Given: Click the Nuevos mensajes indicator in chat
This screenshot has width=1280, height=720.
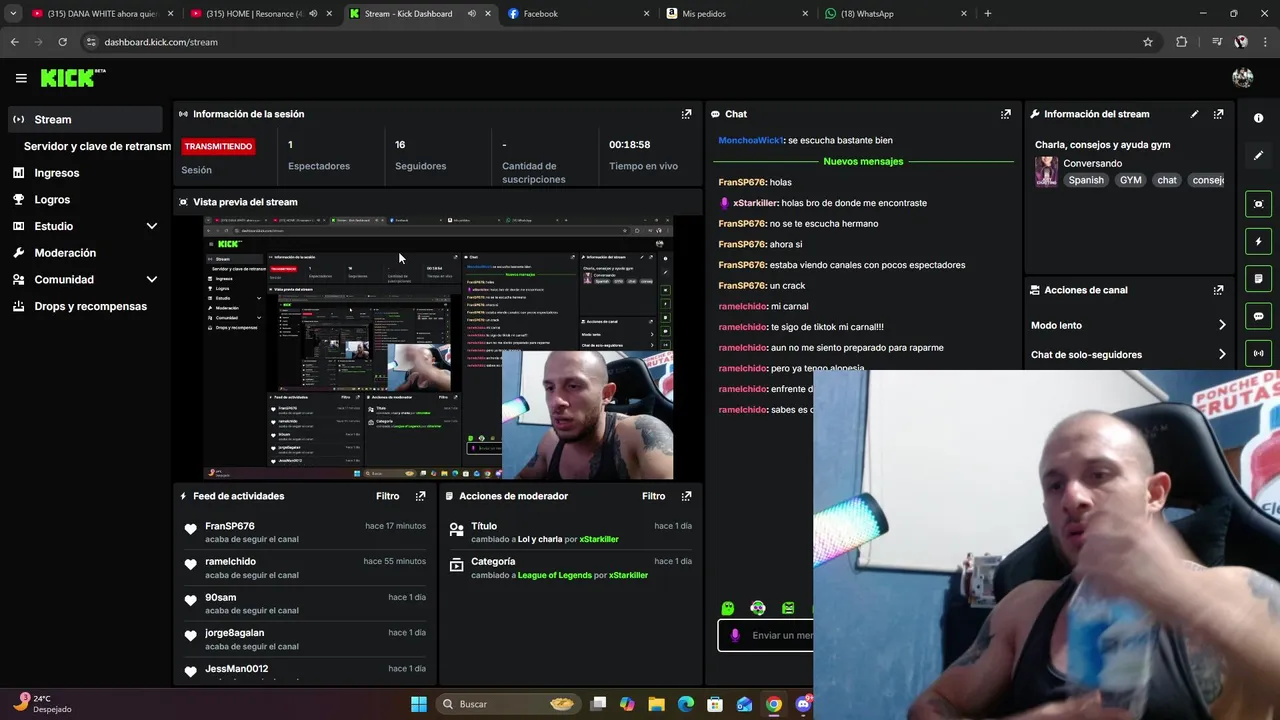Looking at the screenshot, I should [x=863, y=161].
